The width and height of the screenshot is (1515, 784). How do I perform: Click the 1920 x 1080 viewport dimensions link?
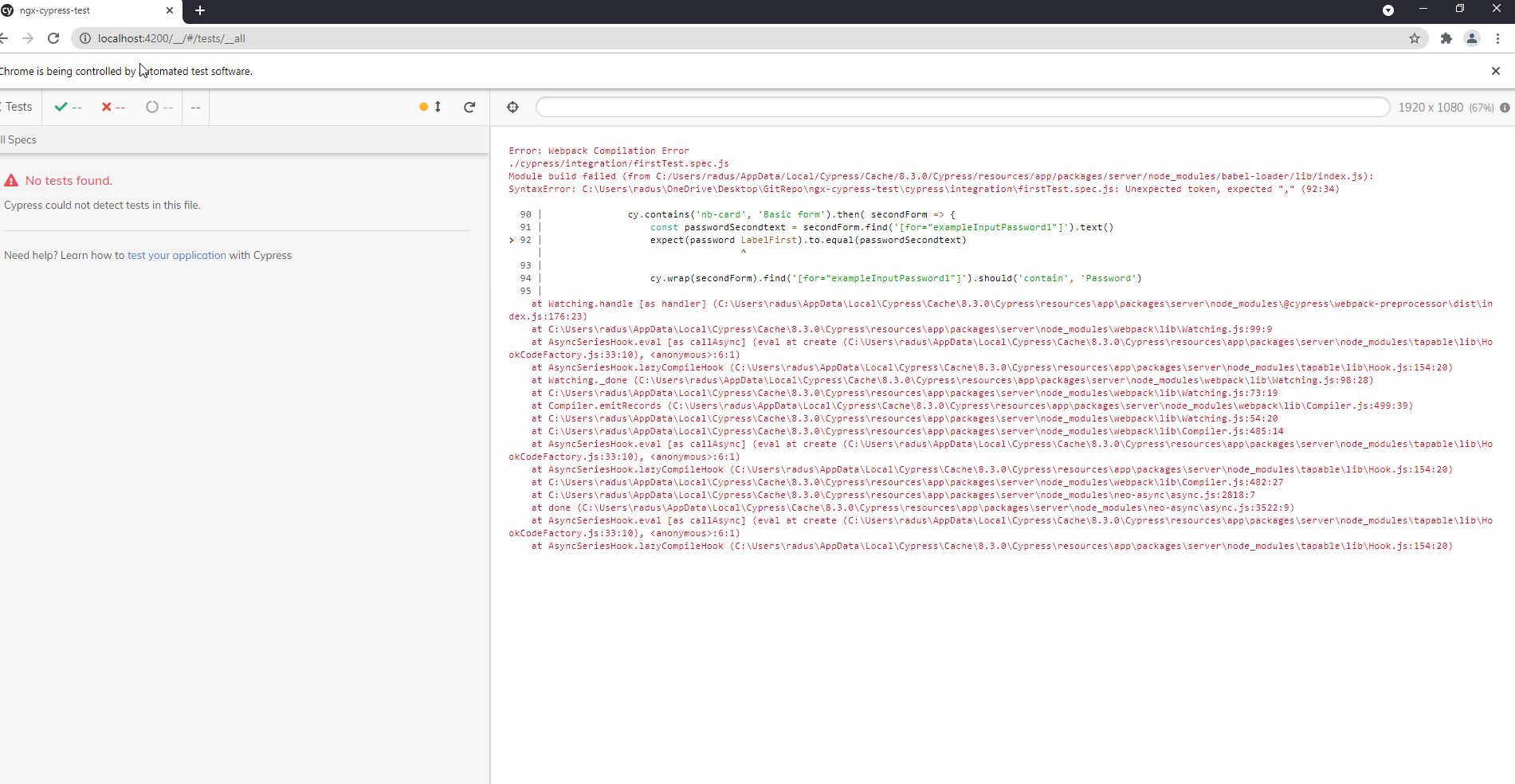tap(1433, 107)
